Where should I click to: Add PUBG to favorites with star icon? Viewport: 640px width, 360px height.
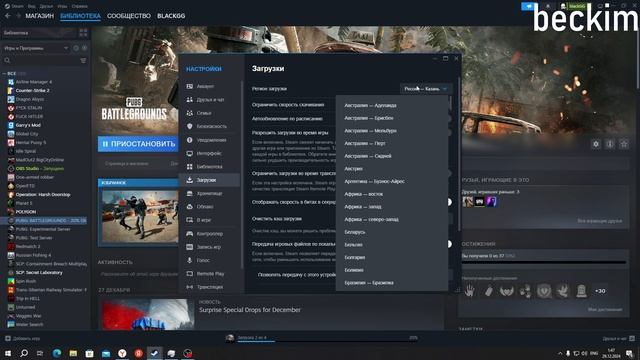tap(624, 144)
